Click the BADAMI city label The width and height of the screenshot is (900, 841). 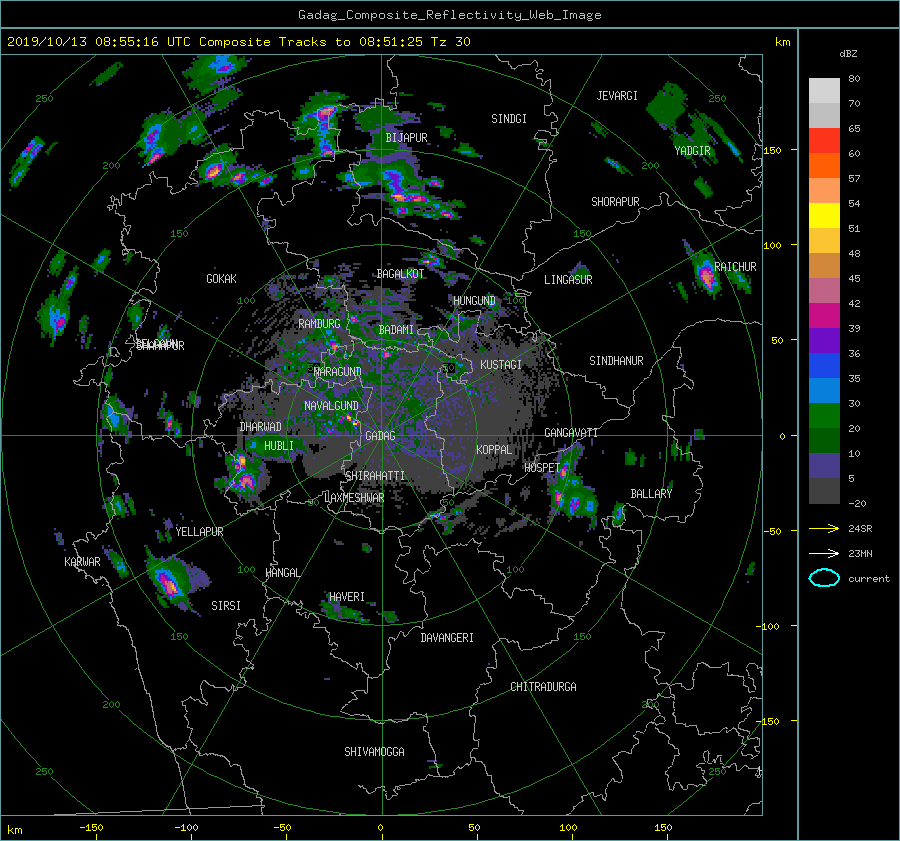(x=396, y=330)
